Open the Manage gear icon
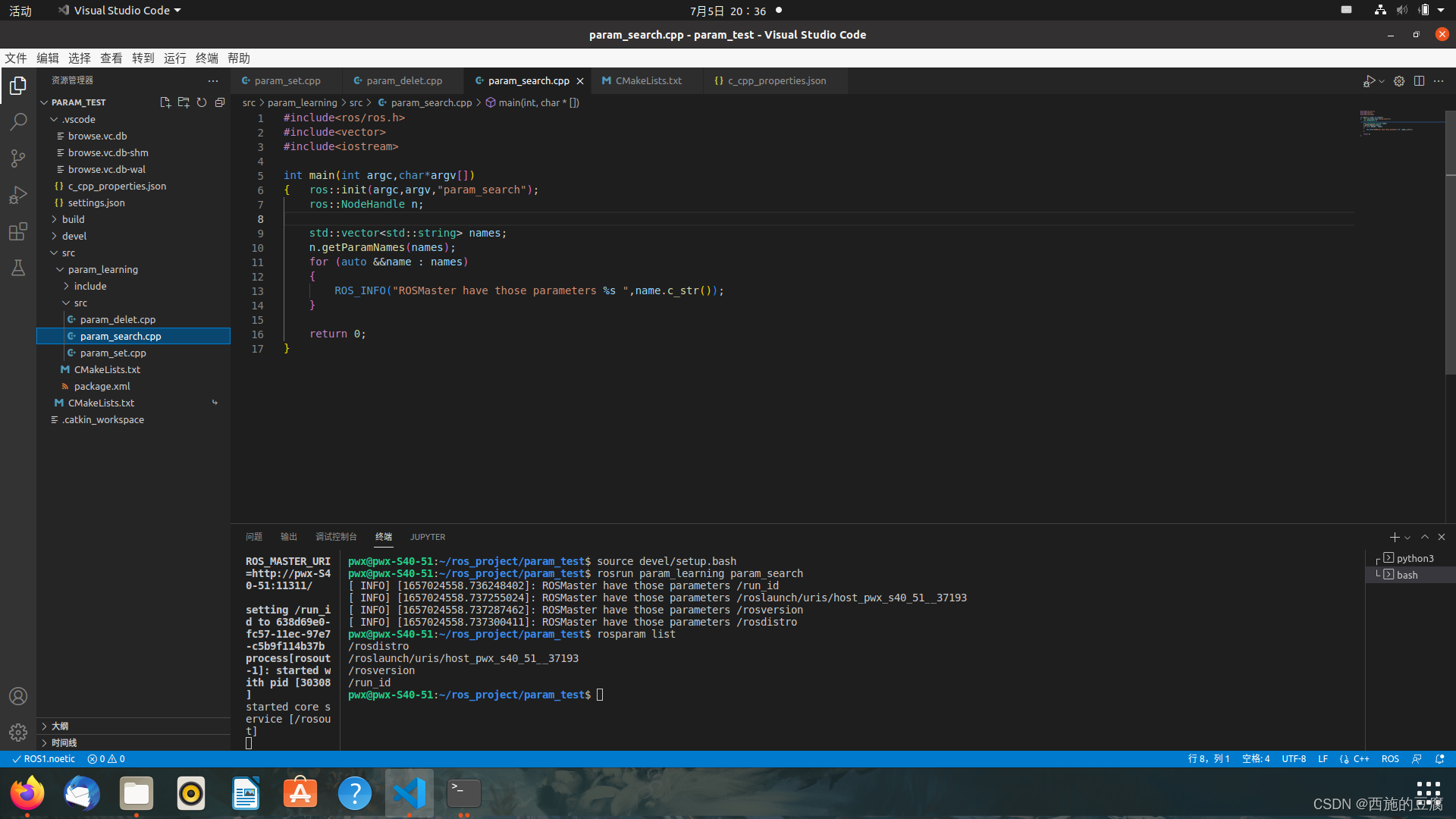The height and width of the screenshot is (819, 1456). point(18,733)
